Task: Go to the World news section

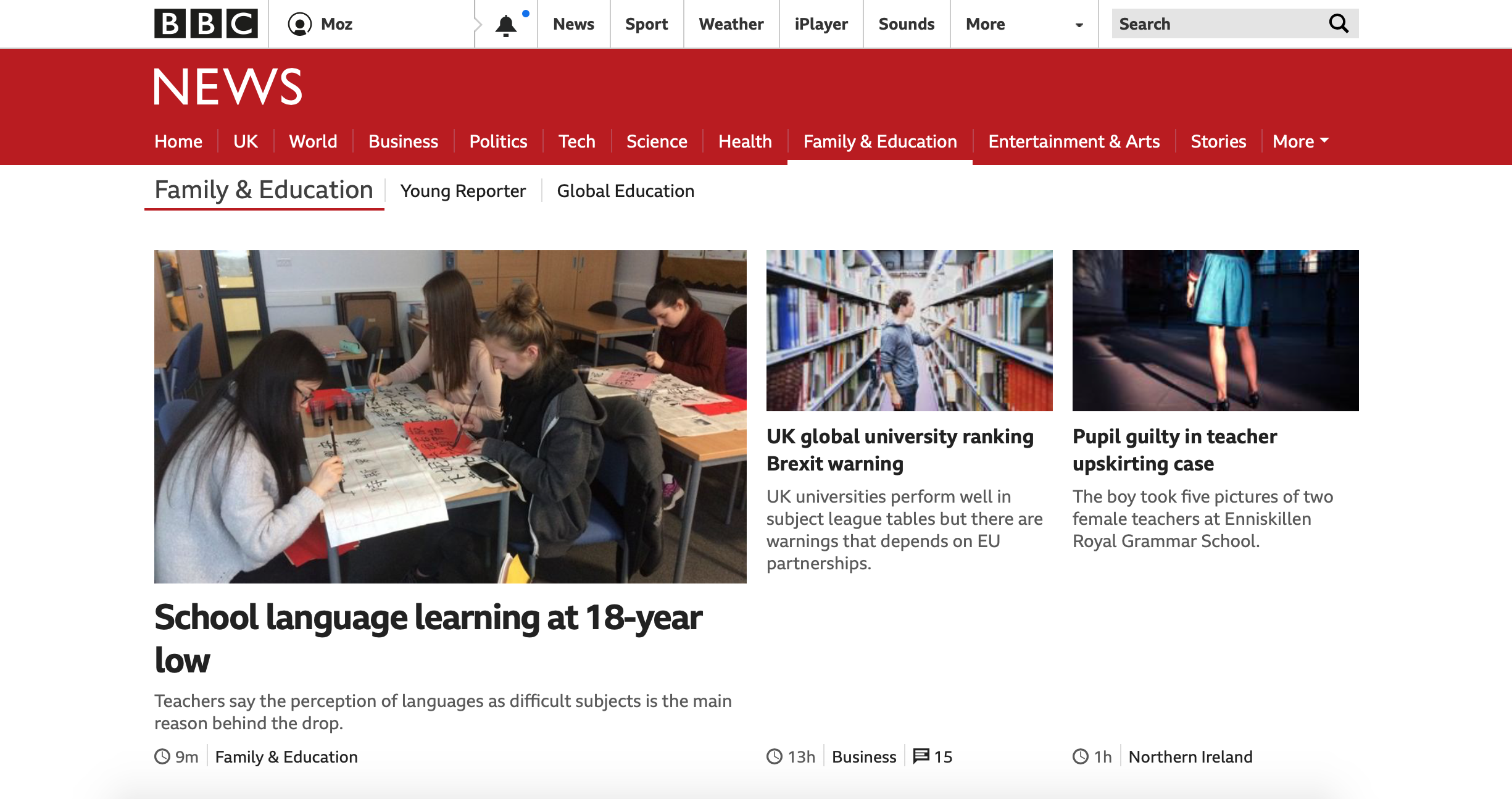Action: pyautogui.click(x=313, y=141)
